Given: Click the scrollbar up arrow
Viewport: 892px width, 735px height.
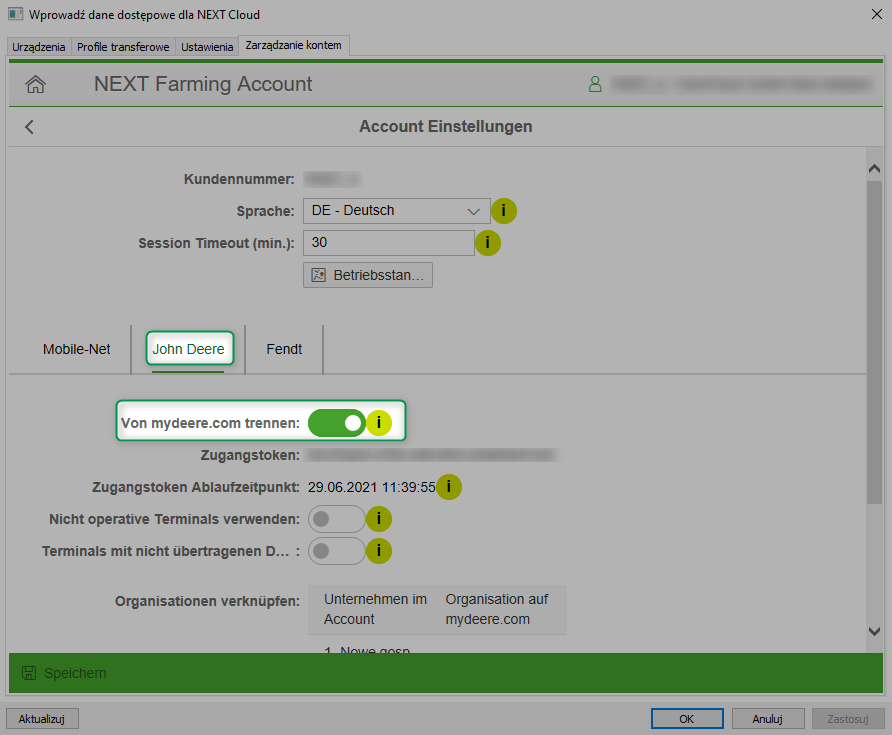Looking at the screenshot, I should [x=874, y=168].
